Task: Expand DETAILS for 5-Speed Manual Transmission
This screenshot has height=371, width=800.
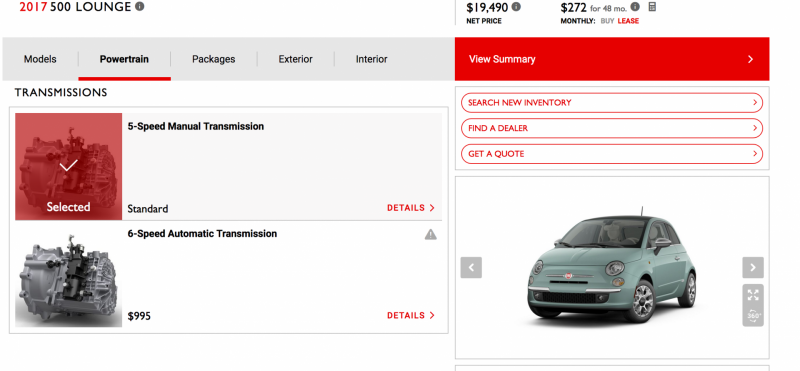Action: click(x=411, y=208)
